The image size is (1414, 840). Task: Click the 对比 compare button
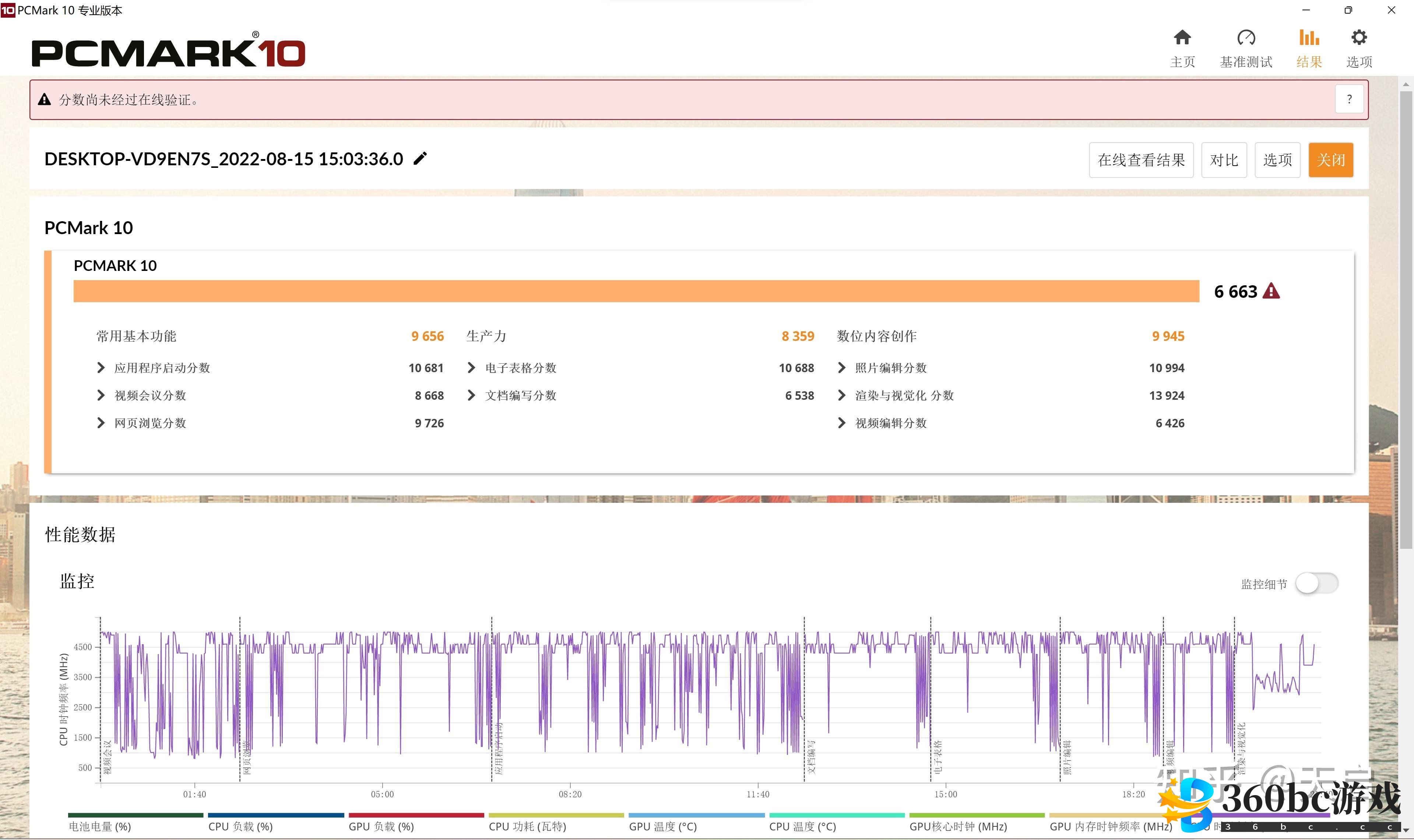[x=1224, y=160]
